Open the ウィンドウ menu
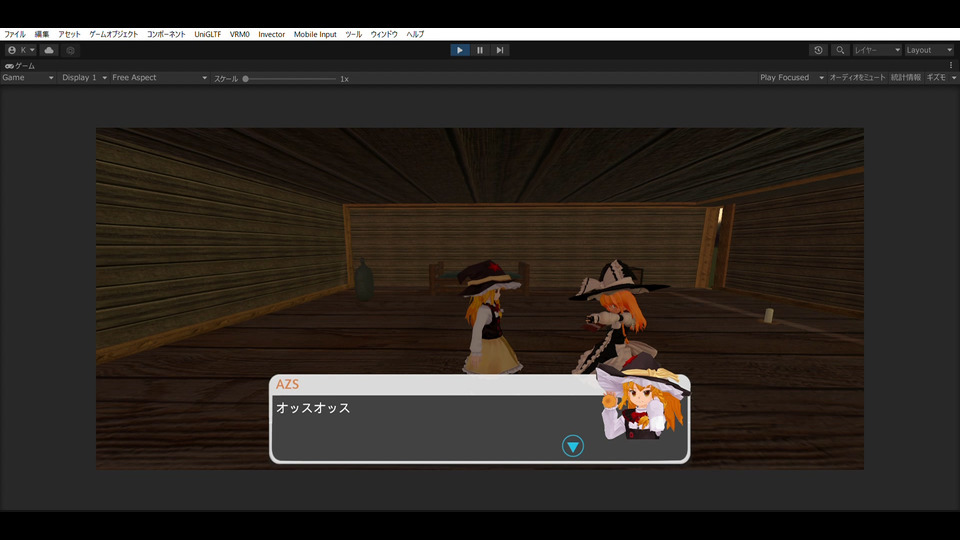This screenshot has height=540, width=960. 384,34
